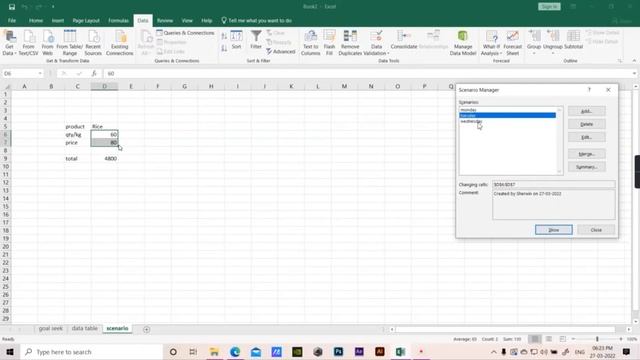Open Recent Sources
Image resolution: width=640 pixels, height=360 pixels.
coord(93,42)
